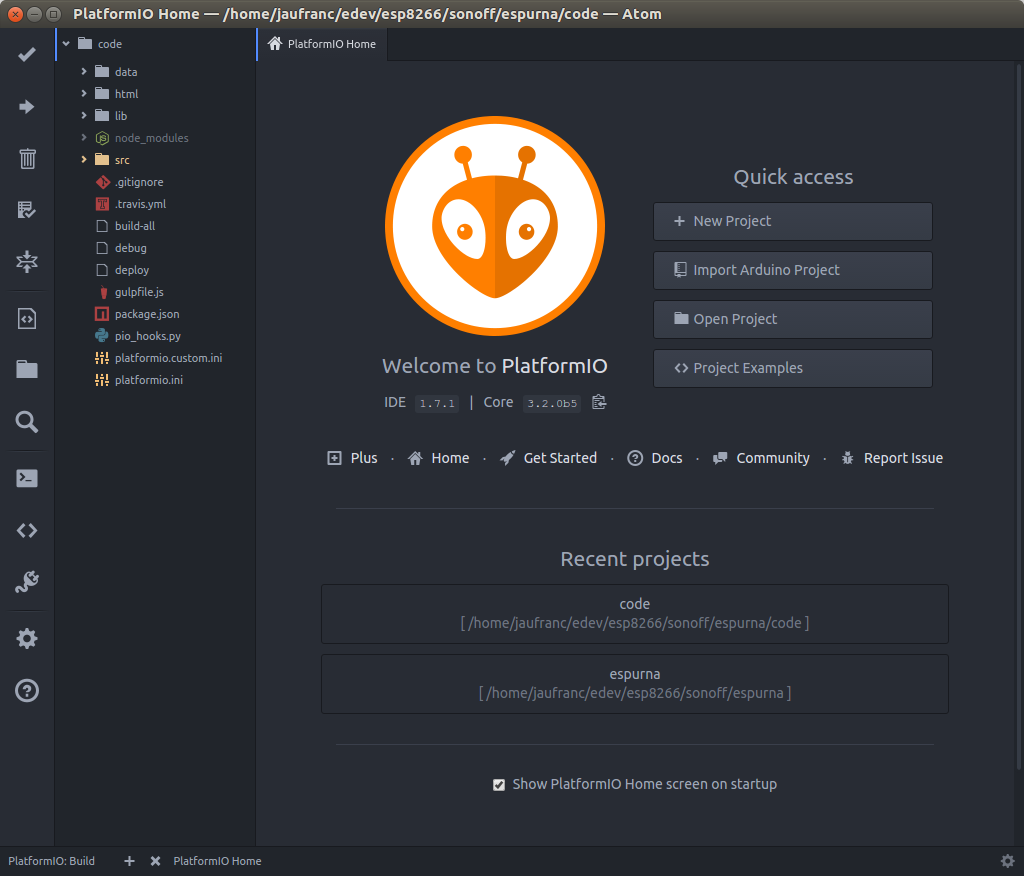Click the New Project button

click(x=793, y=221)
